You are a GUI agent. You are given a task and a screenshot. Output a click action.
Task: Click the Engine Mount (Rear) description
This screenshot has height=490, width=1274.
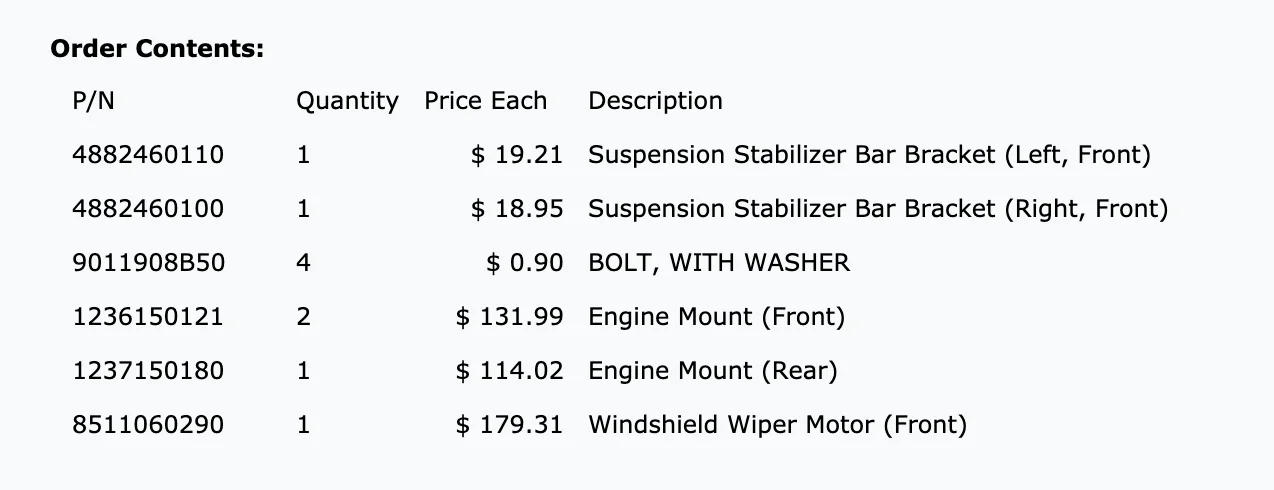[x=713, y=371]
